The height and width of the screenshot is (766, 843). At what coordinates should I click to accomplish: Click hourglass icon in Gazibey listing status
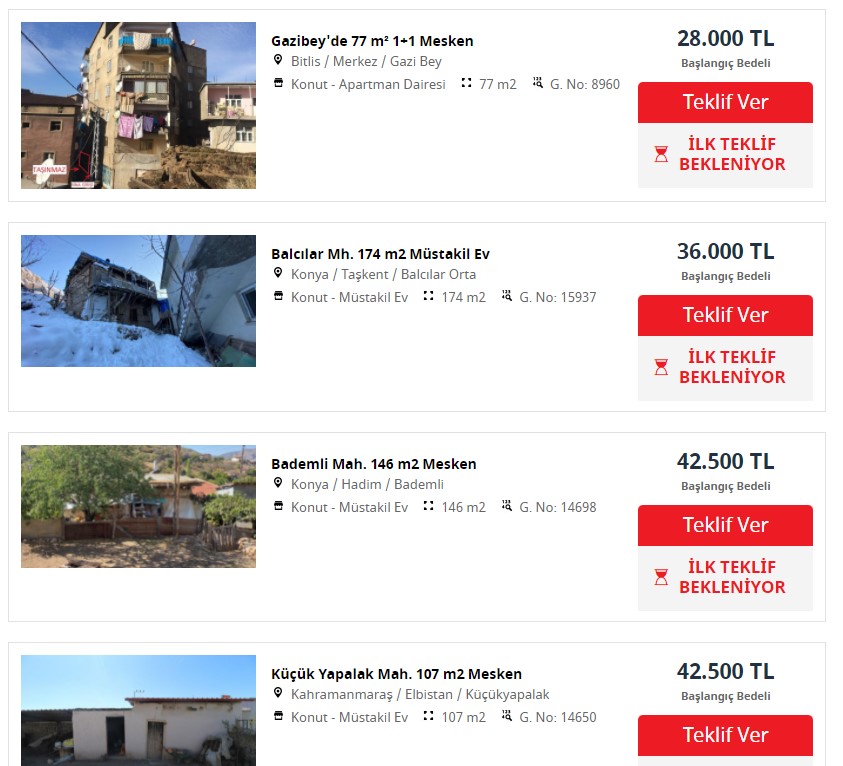661,154
